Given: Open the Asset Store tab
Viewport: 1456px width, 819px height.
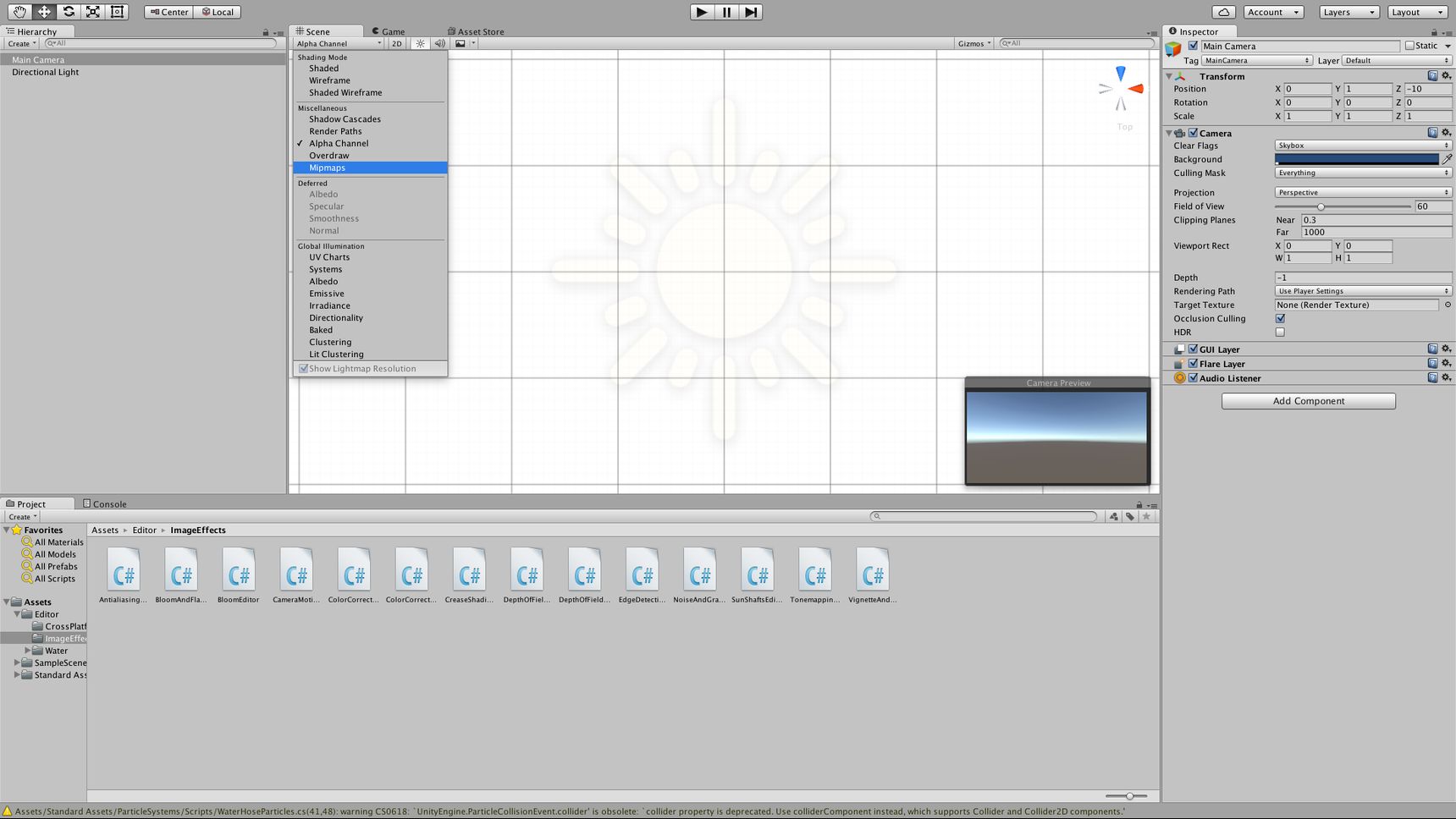Looking at the screenshot, I should pyautogui.click(x=476, y=31).
